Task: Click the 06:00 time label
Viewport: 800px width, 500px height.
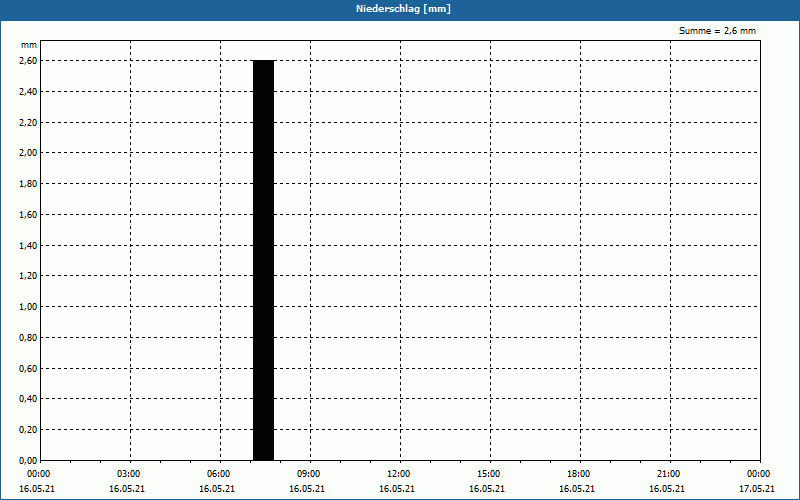Action: coord(218,474)
